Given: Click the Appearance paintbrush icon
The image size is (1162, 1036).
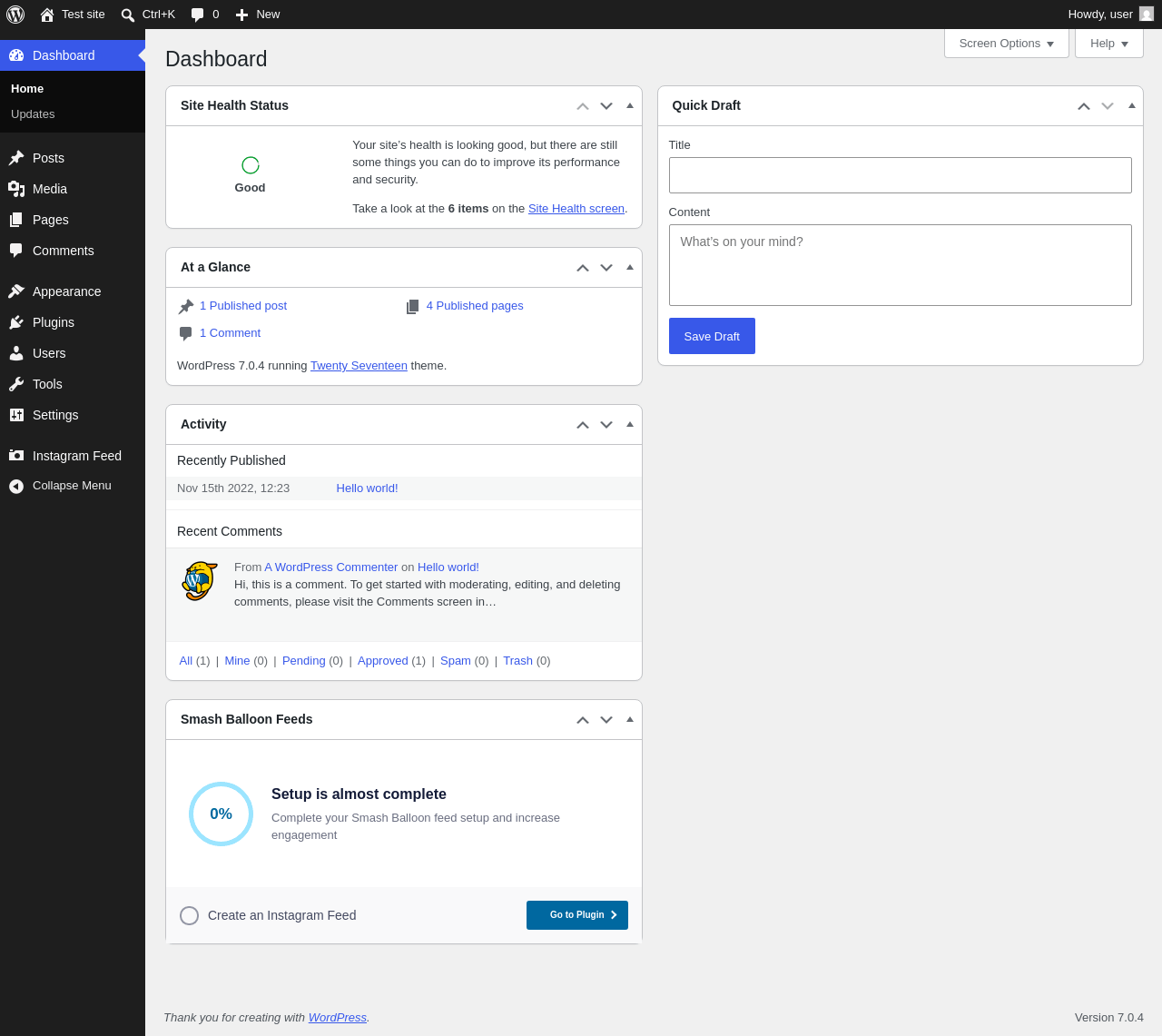Looking at the screenshot, I should tap(16, 291).
